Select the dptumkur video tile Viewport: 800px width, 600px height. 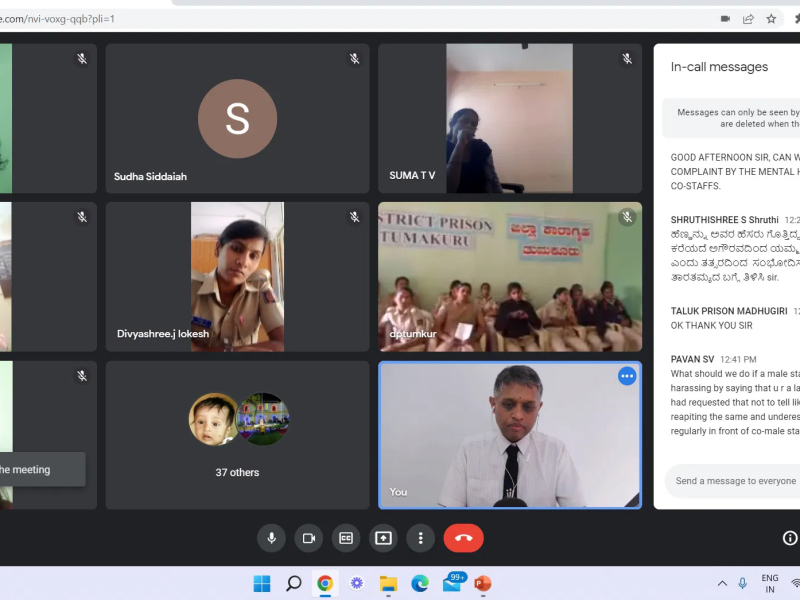coord(510,277)
